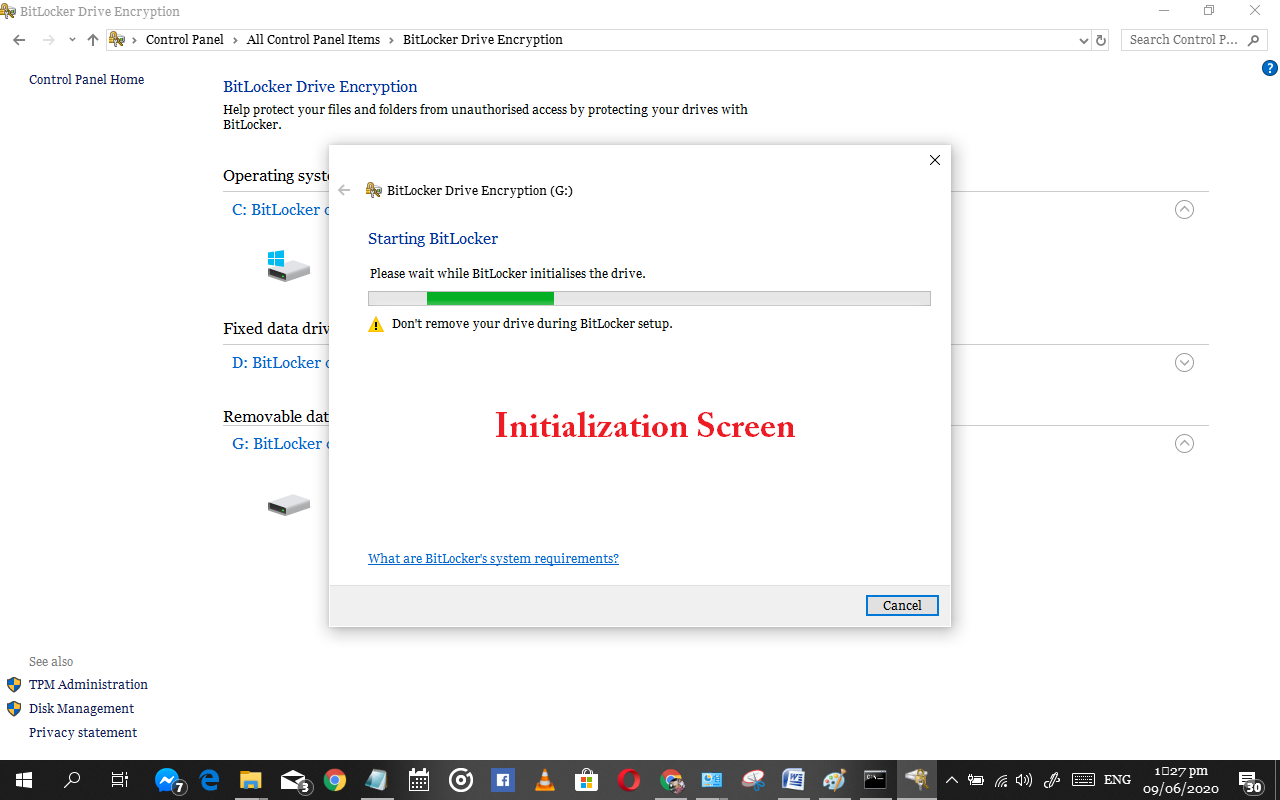The image size is (1280, 800).
Task: Launch Microsoft Word from the taskbar
Action: 793,780
